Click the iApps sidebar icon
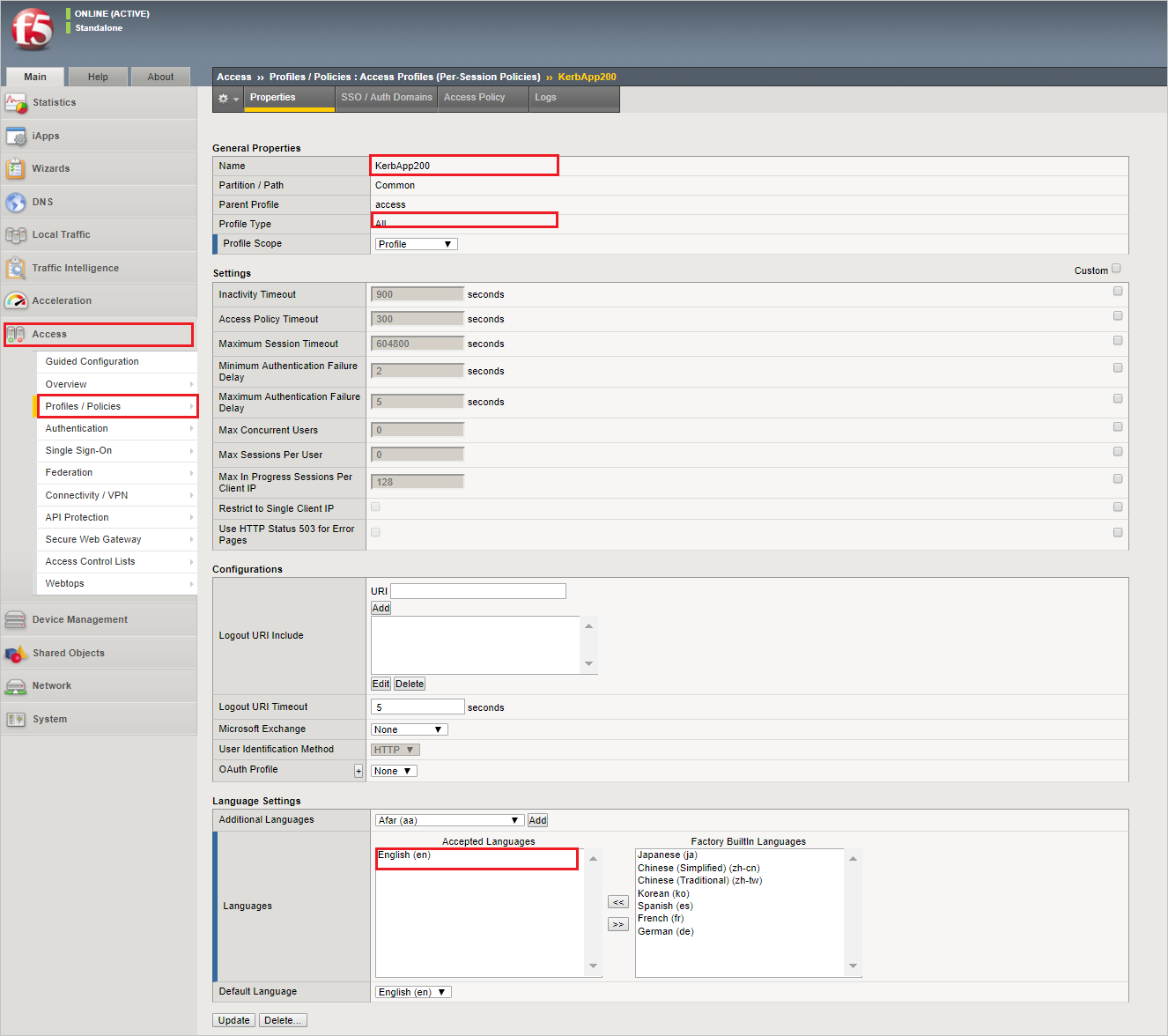1168x1036 pixels. click(16, 137)
